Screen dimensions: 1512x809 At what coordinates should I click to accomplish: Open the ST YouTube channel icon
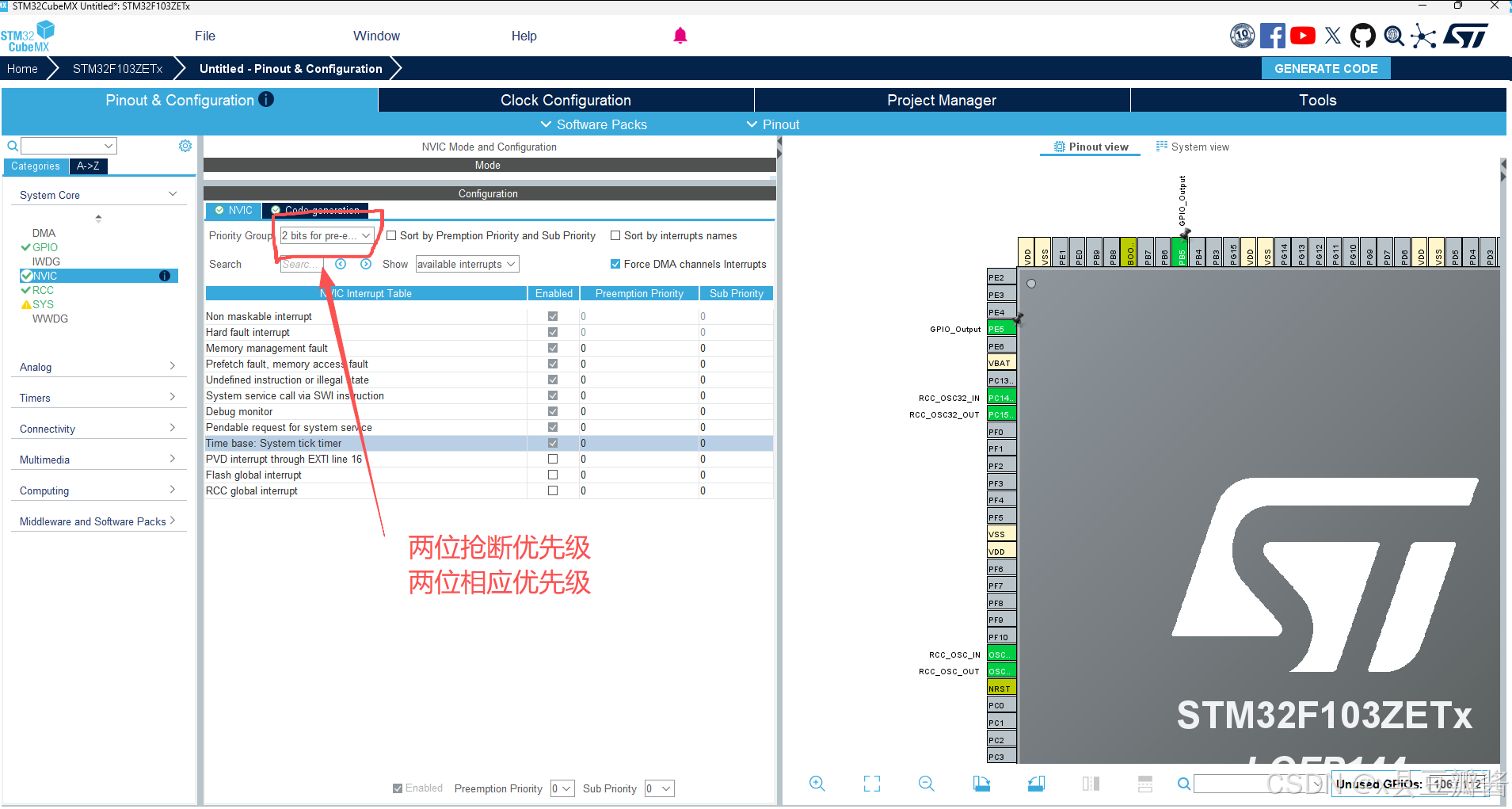[1303, 36]
